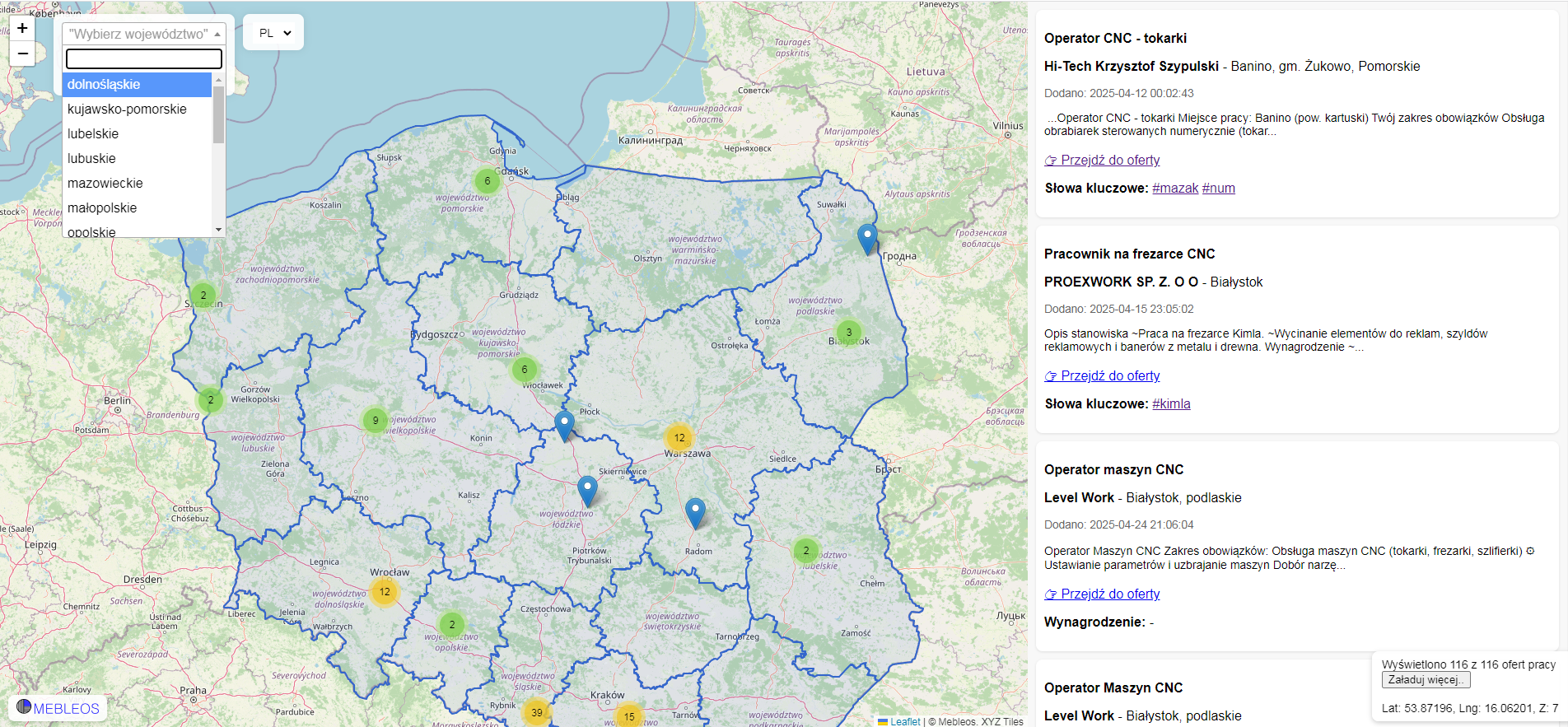
Task: Open cluster 12 at Wrocław
Action: point(385,591)
